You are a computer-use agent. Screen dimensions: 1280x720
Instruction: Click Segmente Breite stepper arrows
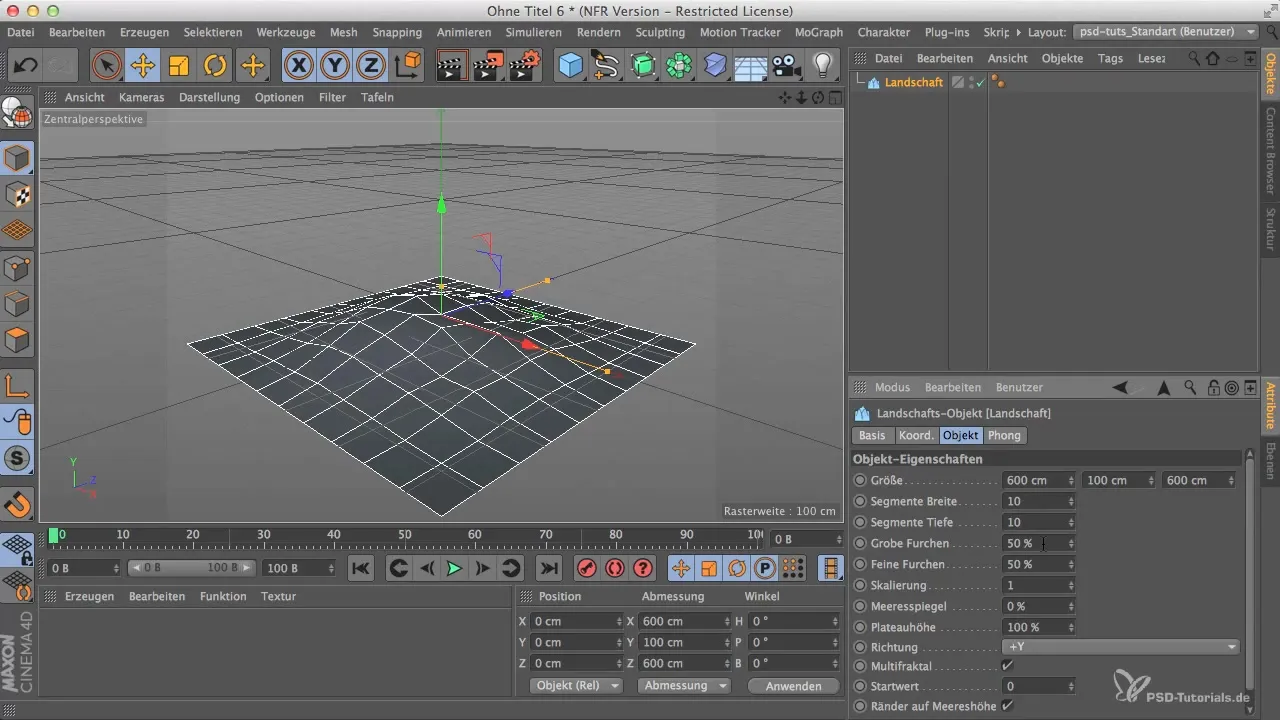point(1071,501)
